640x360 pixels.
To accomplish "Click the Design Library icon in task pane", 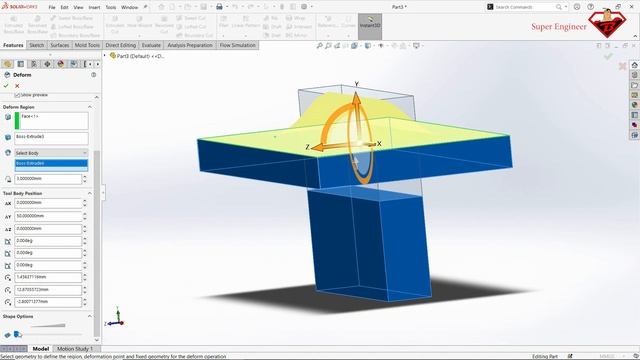I will tap(635, 75).
